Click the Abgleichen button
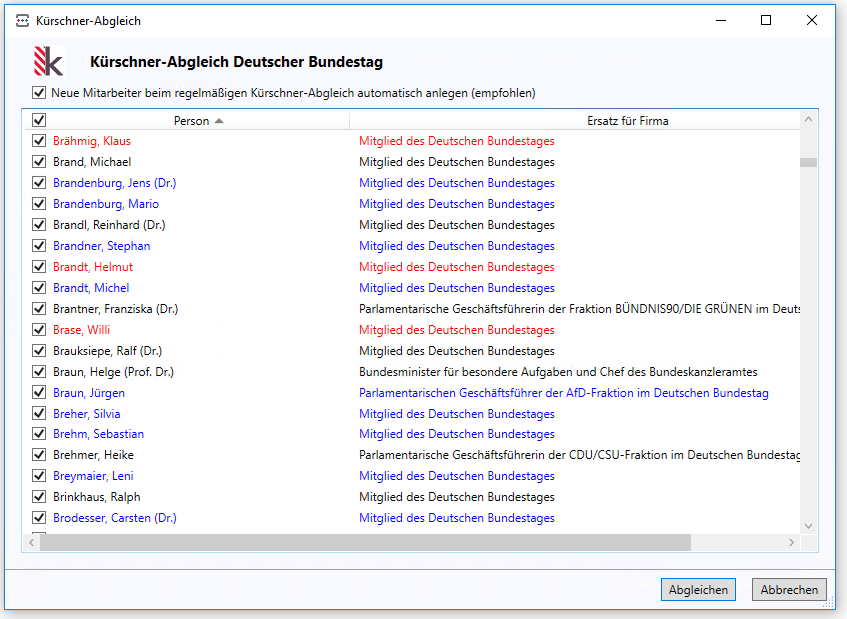 (698, 589)
